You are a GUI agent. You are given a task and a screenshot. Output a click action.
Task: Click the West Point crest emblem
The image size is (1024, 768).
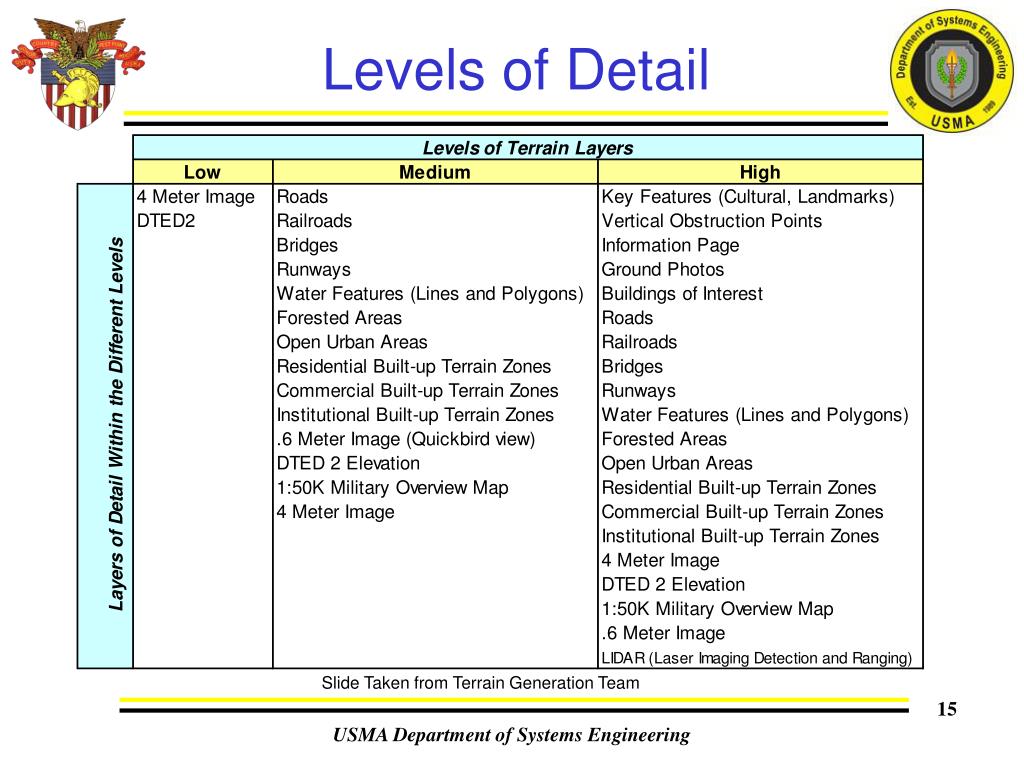pos(78,73)
